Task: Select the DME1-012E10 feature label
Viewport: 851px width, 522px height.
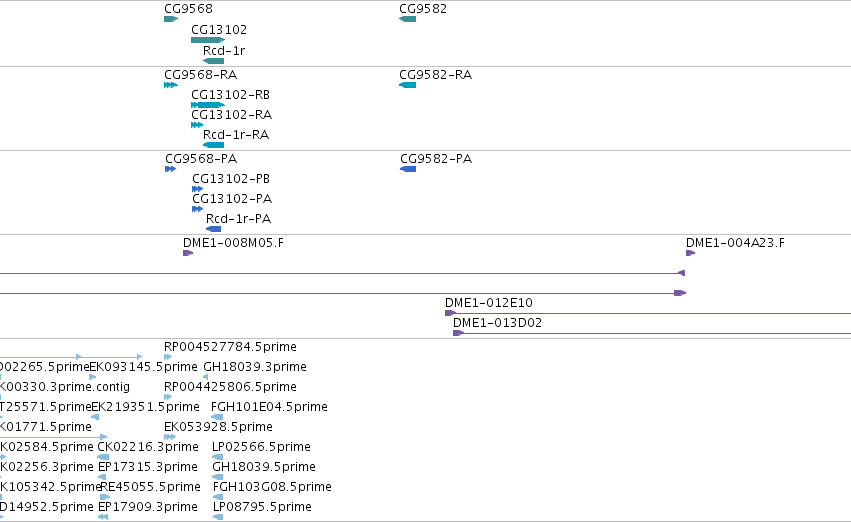Action: [488, 303]
